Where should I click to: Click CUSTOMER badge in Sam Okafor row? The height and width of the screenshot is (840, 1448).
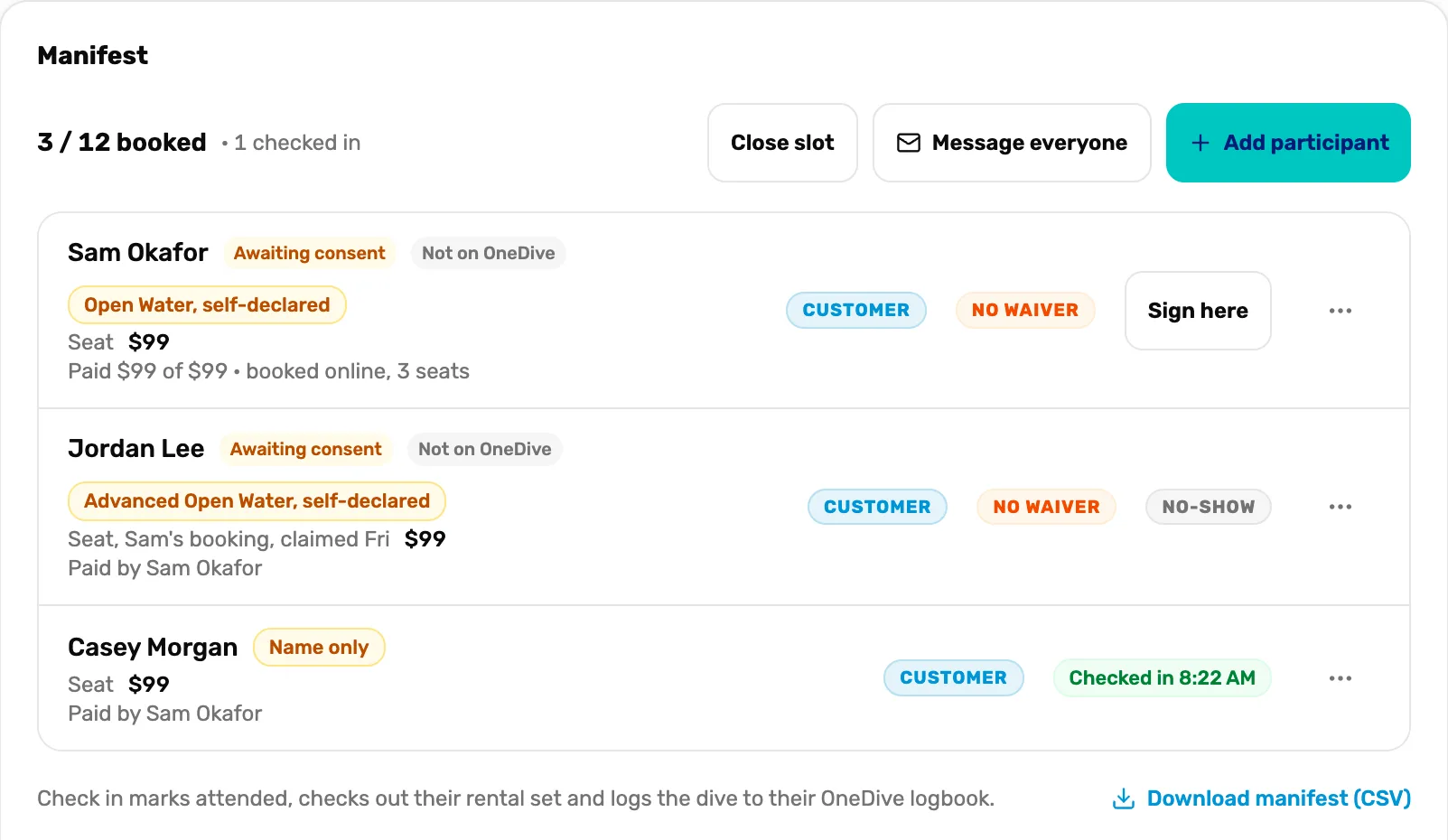point(855,310)
